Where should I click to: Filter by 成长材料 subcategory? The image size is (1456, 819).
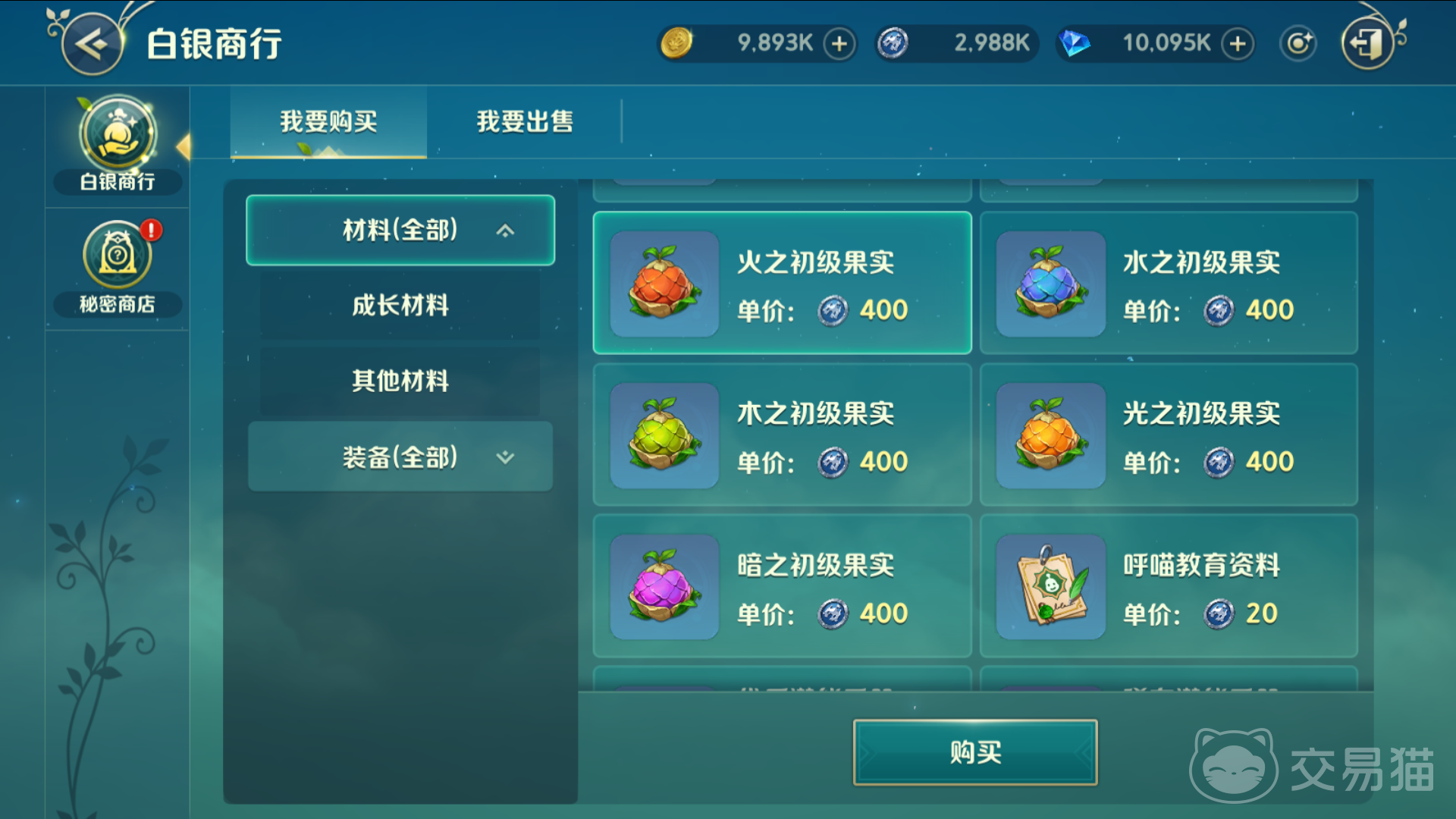[x=400, y=306]
